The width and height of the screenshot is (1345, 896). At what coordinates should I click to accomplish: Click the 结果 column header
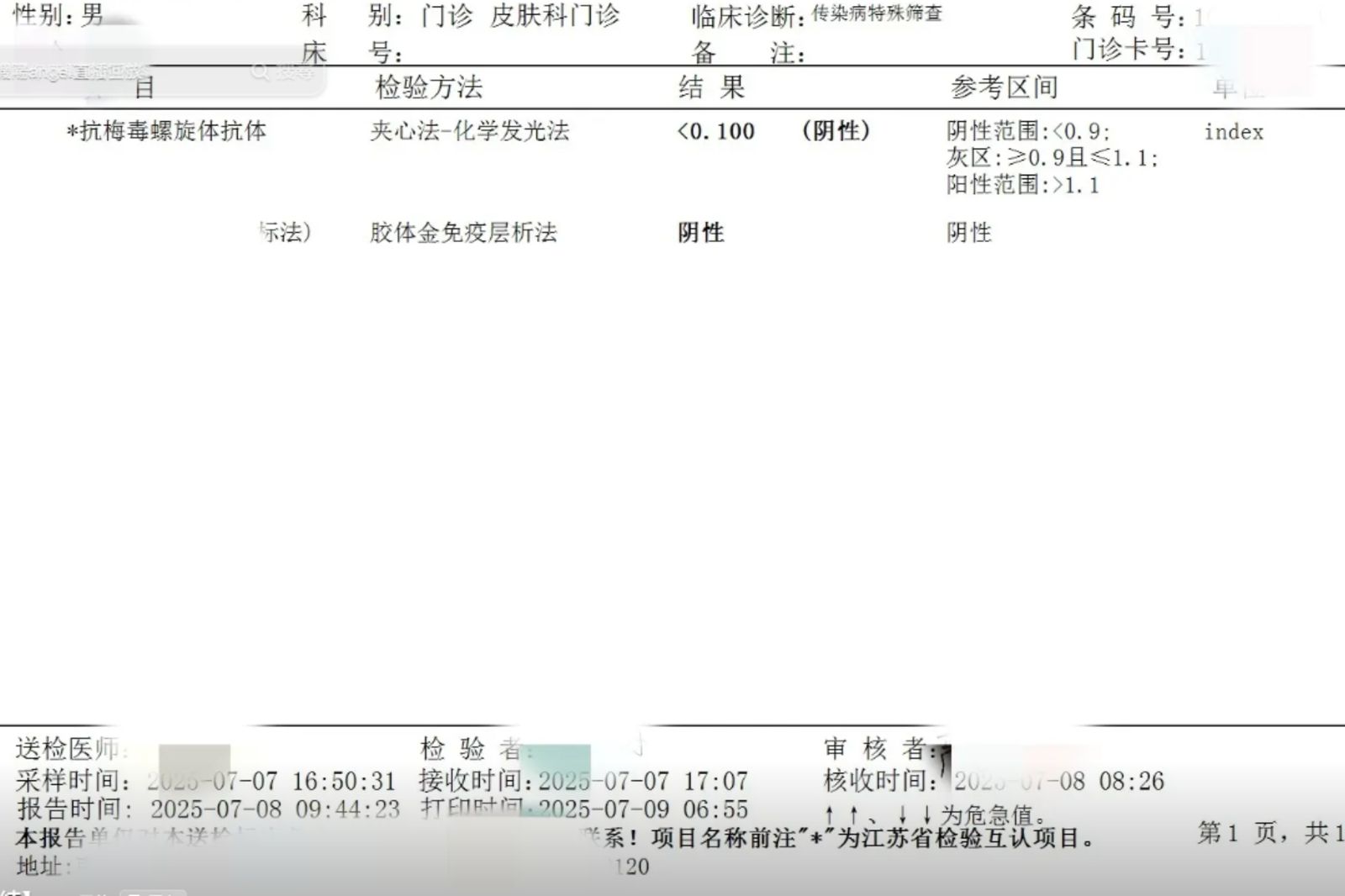click(711, 87)
